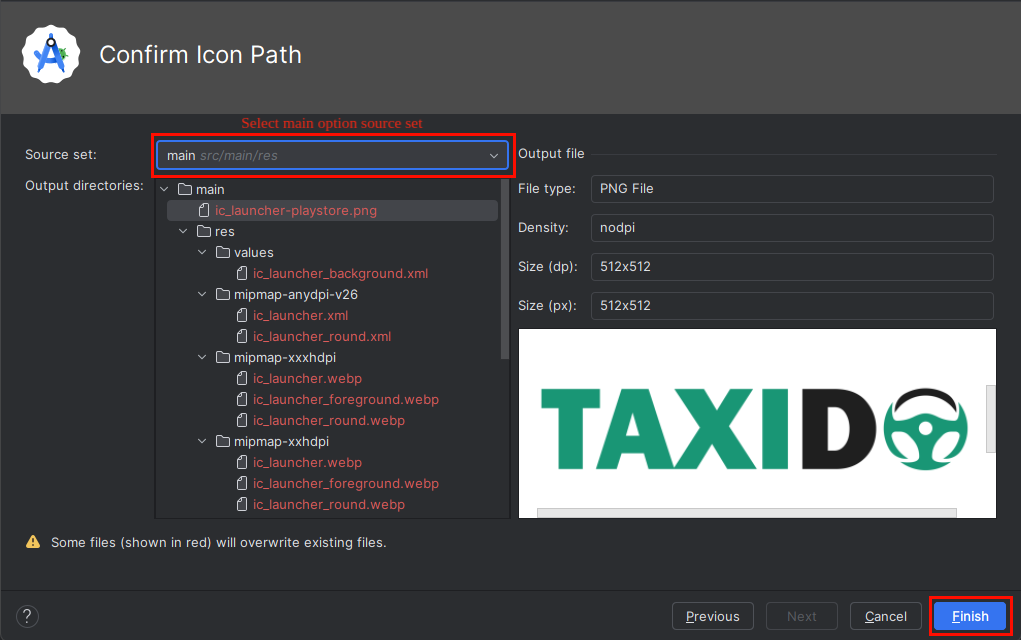
Task: Open the Source set dropdown
Action: (333, 155)
